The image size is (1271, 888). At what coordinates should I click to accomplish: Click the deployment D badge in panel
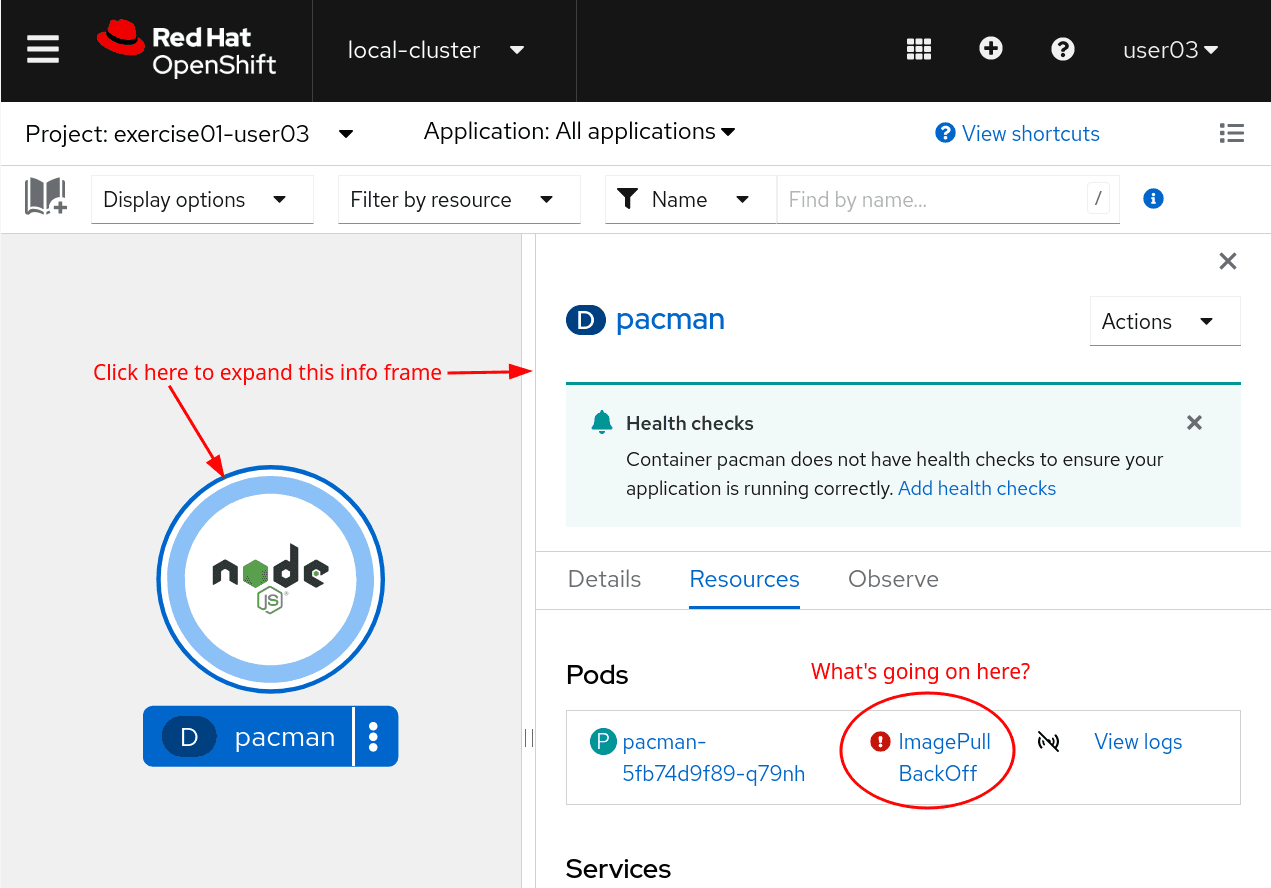[586, 320]
